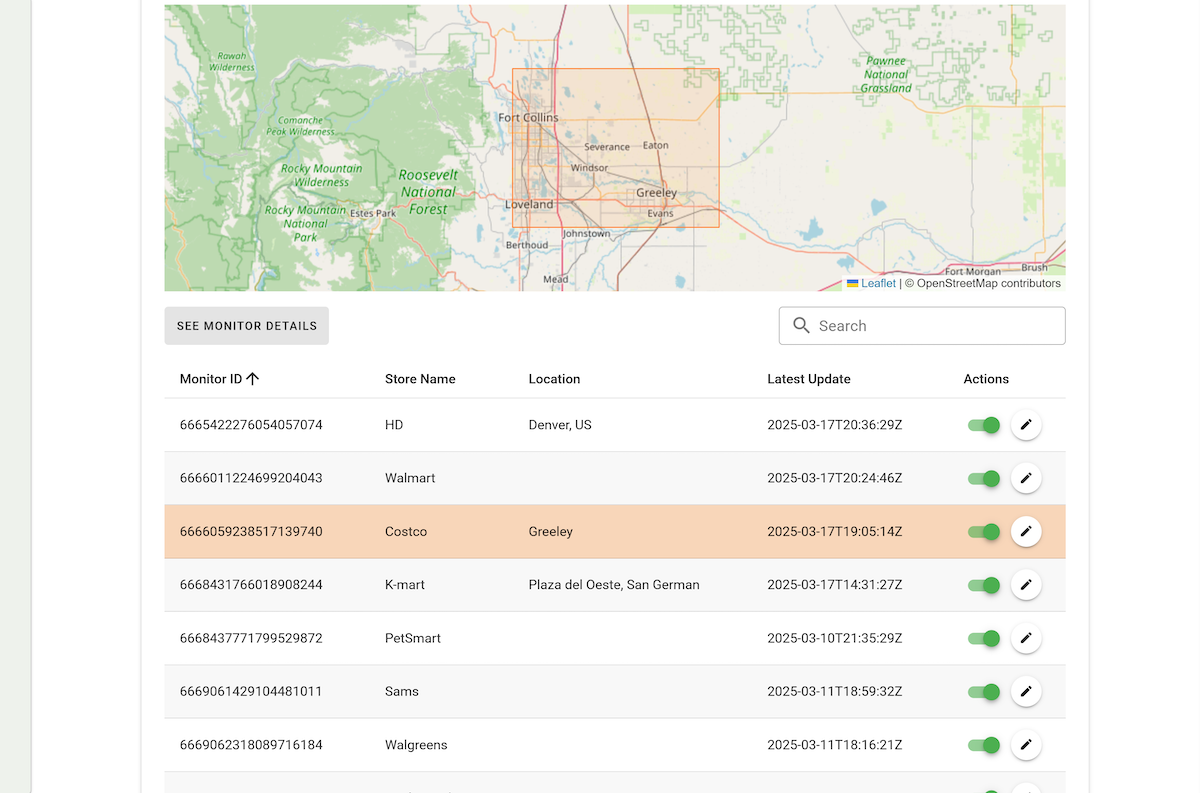Click timestamp 2025-03-10T21:35:29Z
The width and height of the screenshot is (1200, 793).
tap(835, 638)
